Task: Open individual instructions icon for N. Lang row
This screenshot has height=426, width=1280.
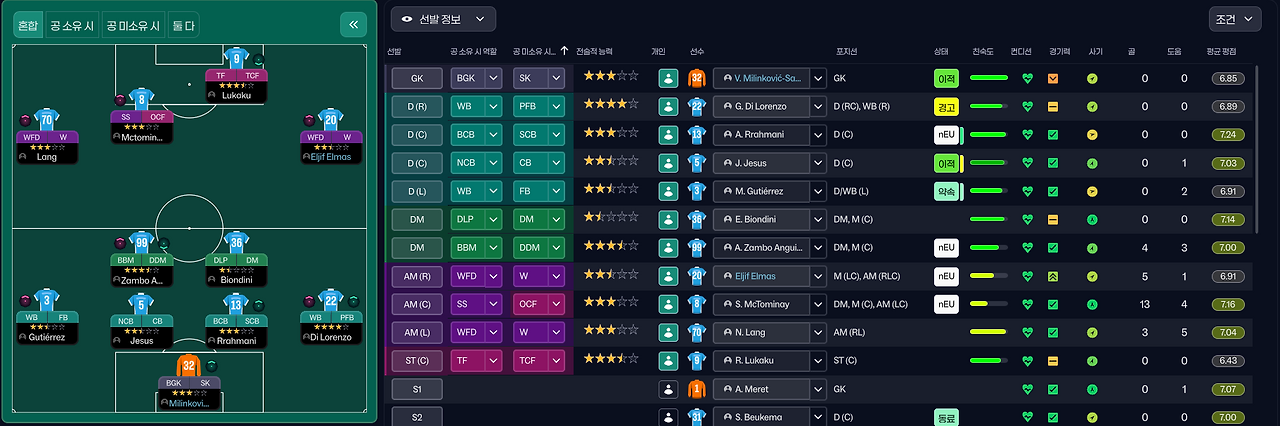Action: [668, 332]
